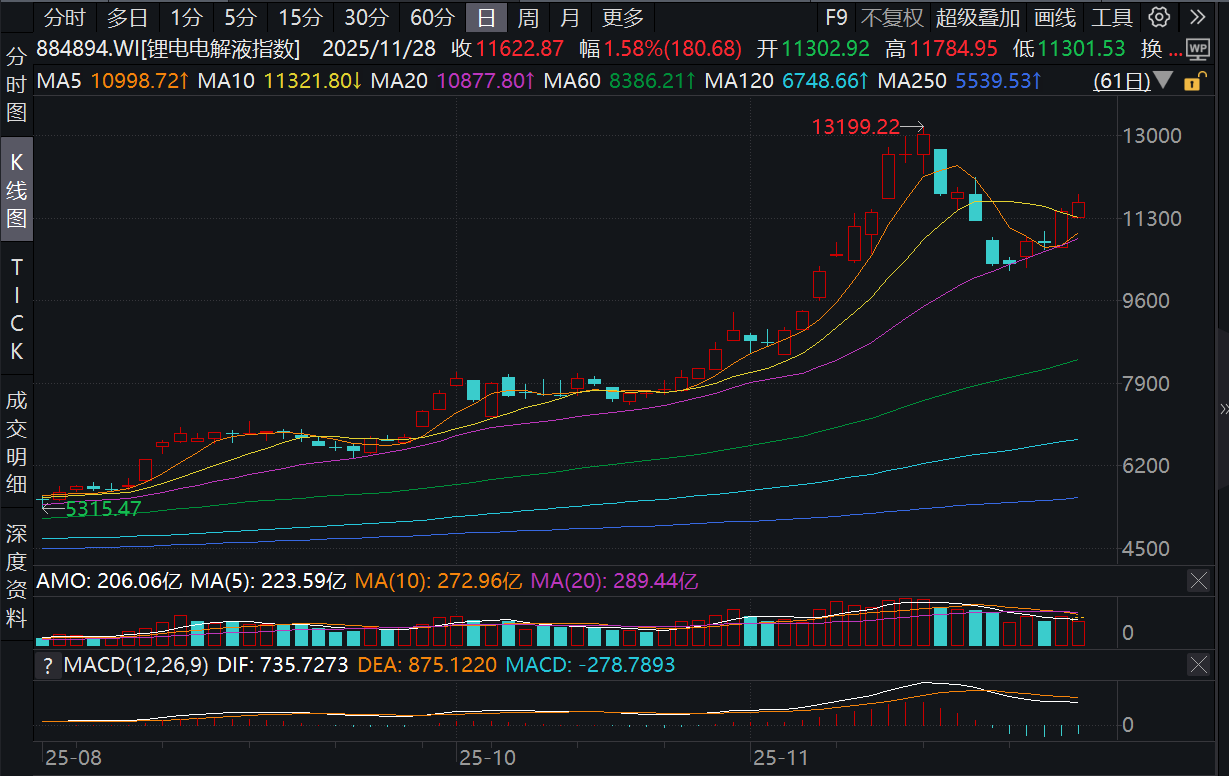This screenshot has height=776, width=1229.
Task: Close the MACD indicator panel
Action: point(1197,665)
